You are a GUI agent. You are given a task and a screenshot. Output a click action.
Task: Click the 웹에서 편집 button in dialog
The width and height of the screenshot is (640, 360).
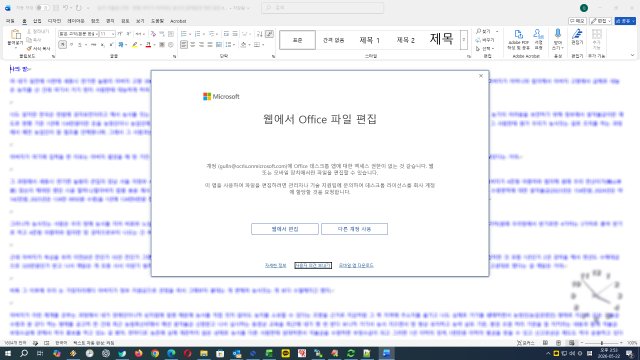pyautogui.click(x=285, y=229)
